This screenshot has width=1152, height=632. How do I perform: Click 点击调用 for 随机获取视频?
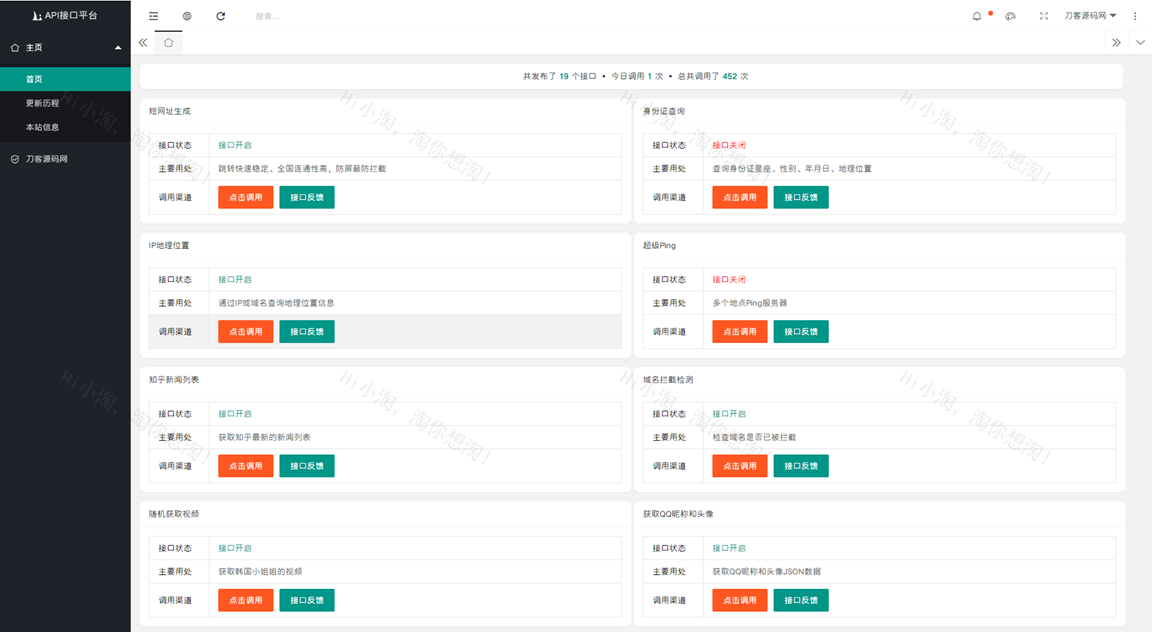click(245, 600)
